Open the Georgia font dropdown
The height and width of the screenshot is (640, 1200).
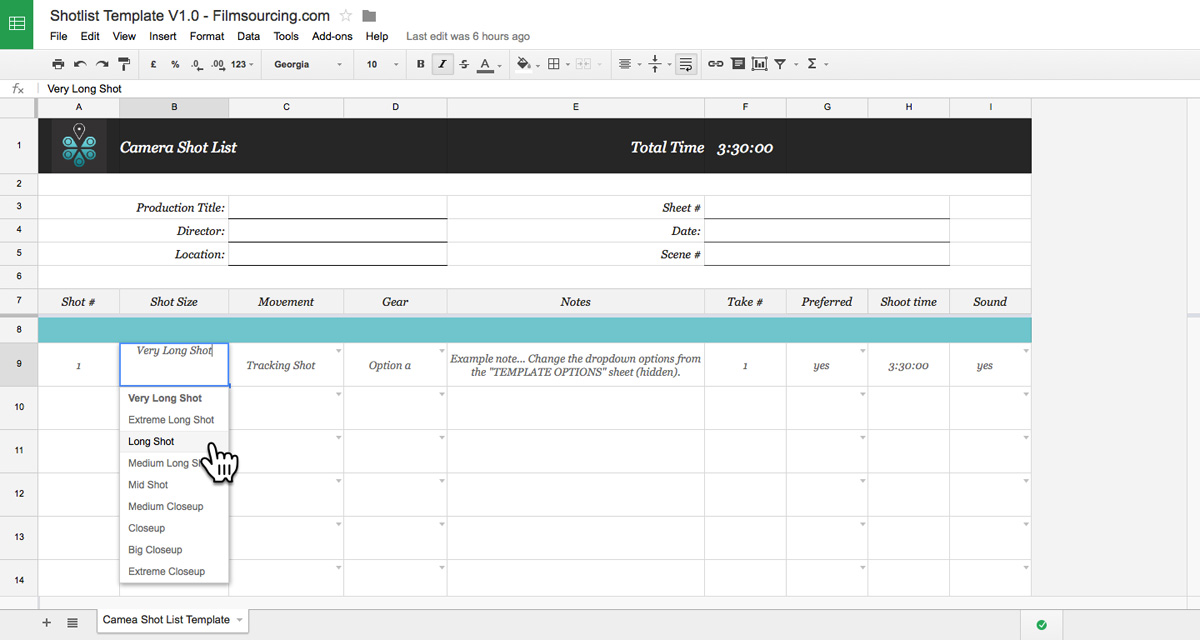(308, 64)
